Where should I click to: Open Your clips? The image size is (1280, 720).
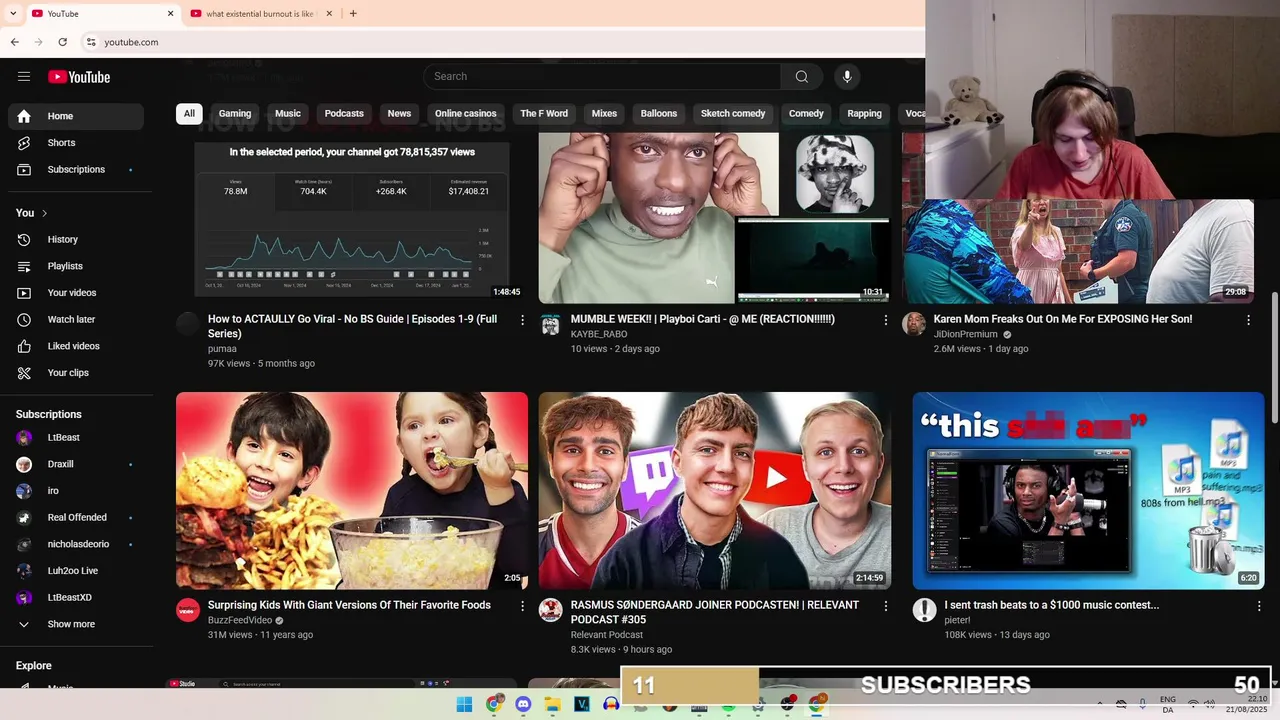(x=76, y=373)
